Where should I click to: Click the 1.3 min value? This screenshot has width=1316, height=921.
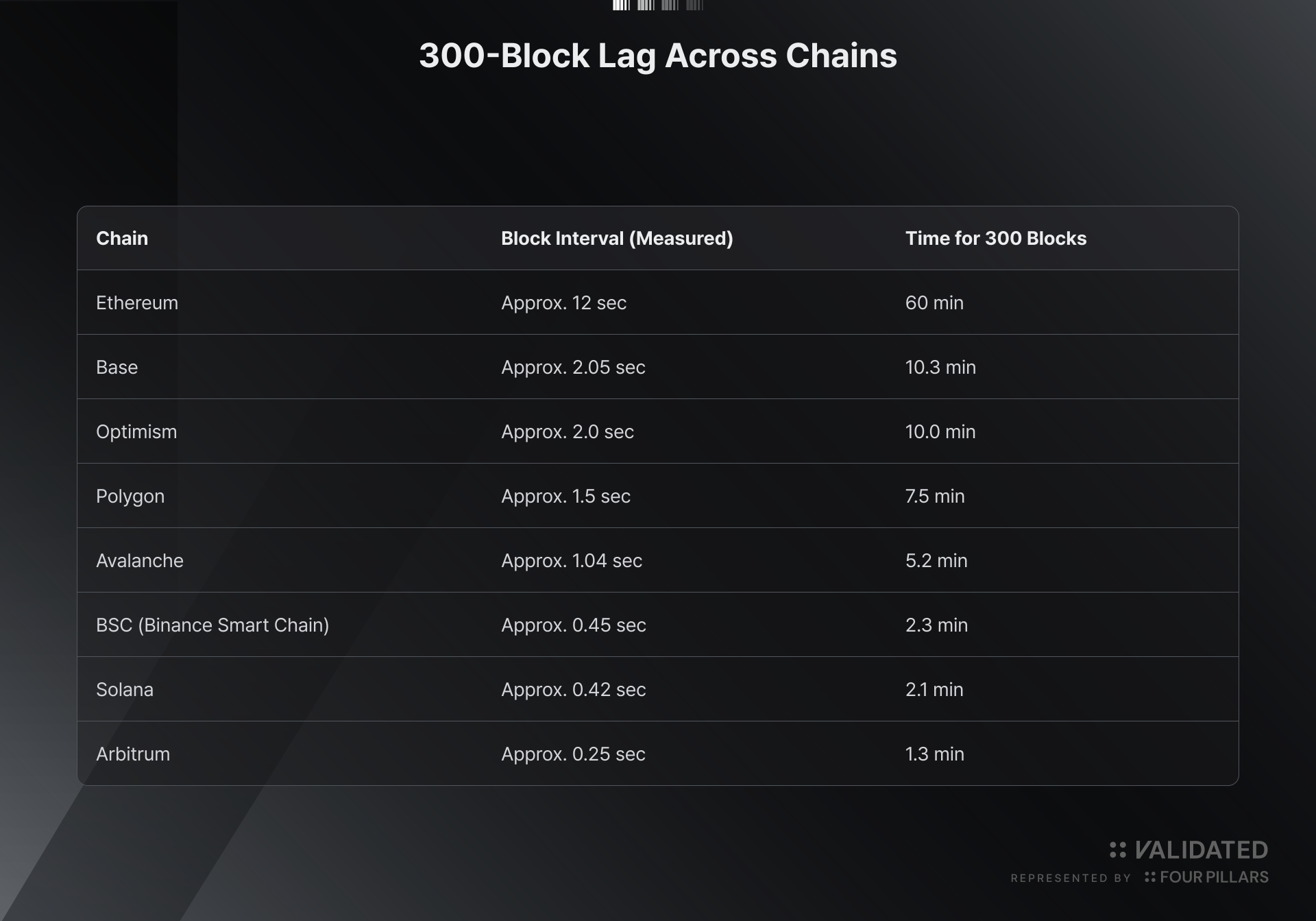(x=935, y=754)
